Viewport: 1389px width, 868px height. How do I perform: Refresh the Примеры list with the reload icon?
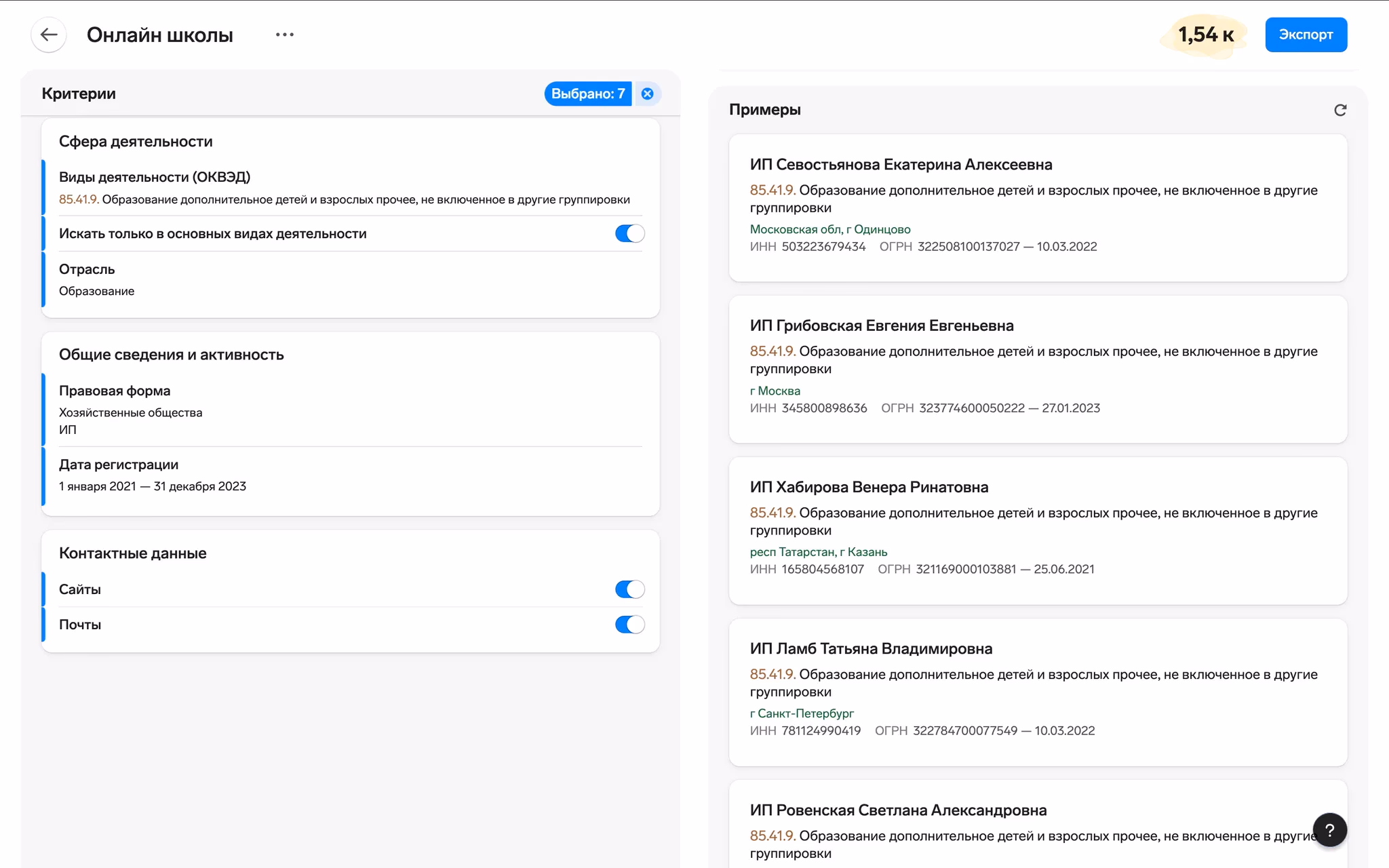(1339, 109)
